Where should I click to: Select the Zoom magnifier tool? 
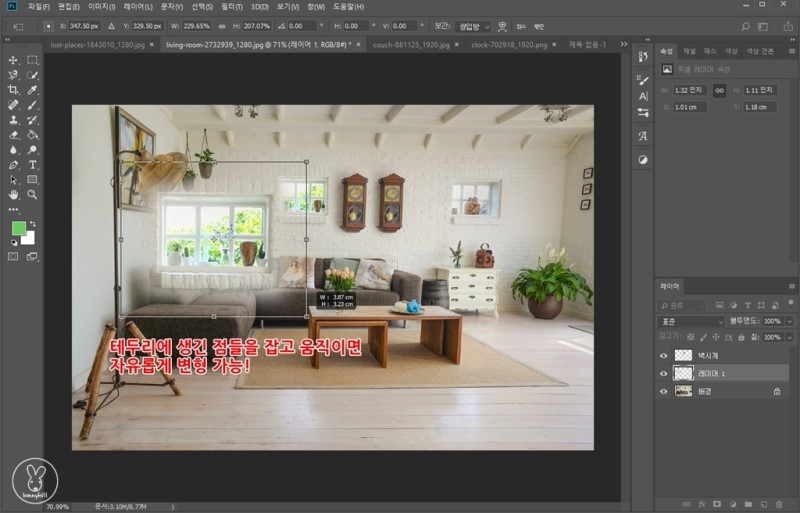pos(32,194)
